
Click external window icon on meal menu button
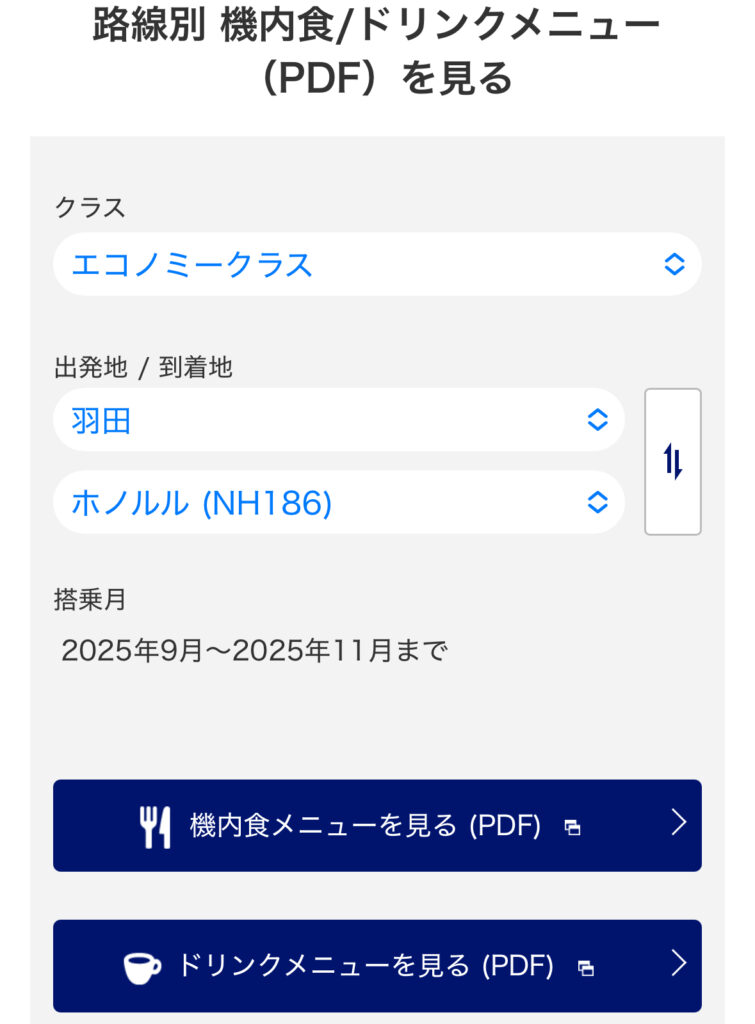point(572,827)
